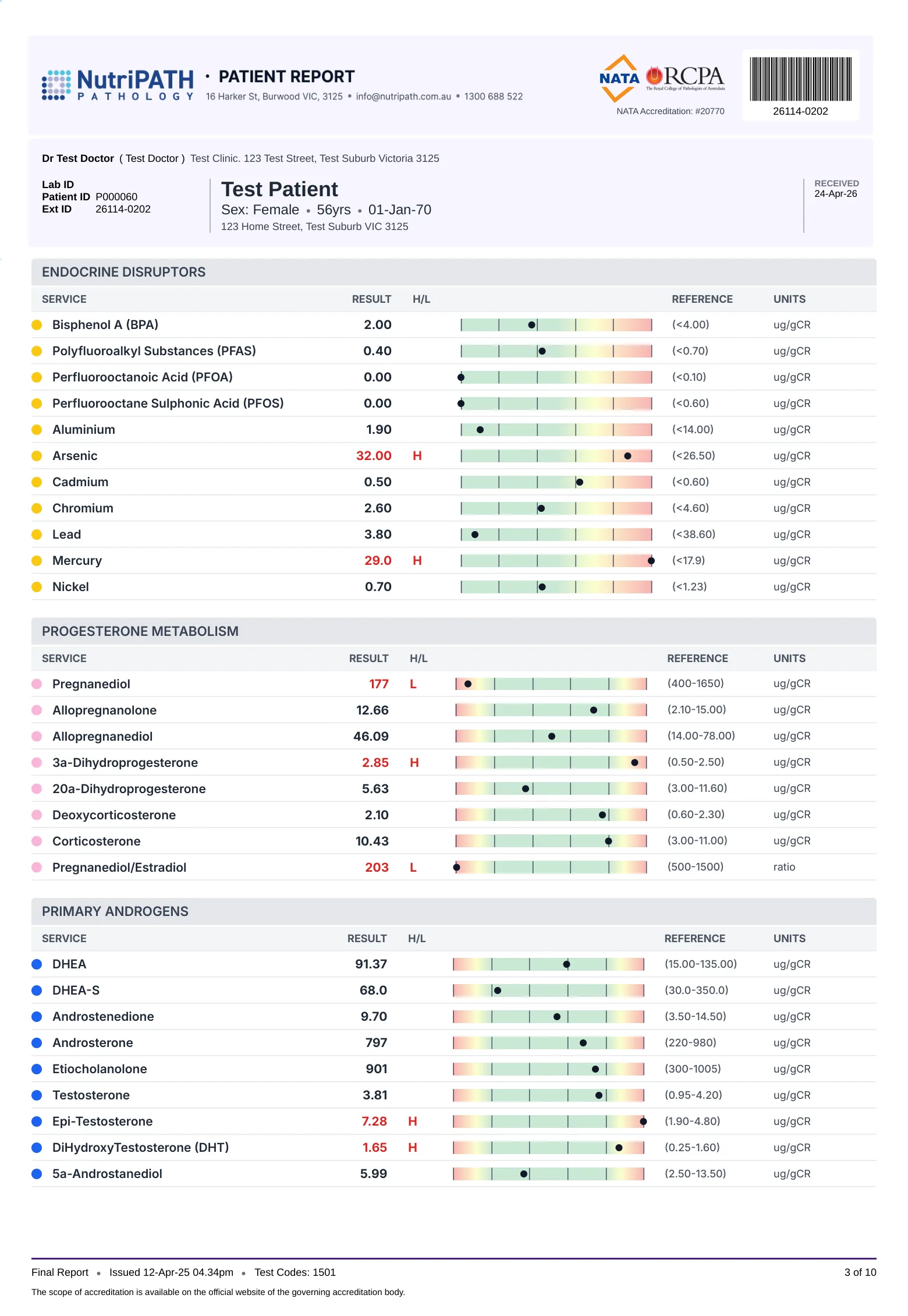Click the page indicator 3 of 10
908x1316 pixels.
[x=860, y=1272]
